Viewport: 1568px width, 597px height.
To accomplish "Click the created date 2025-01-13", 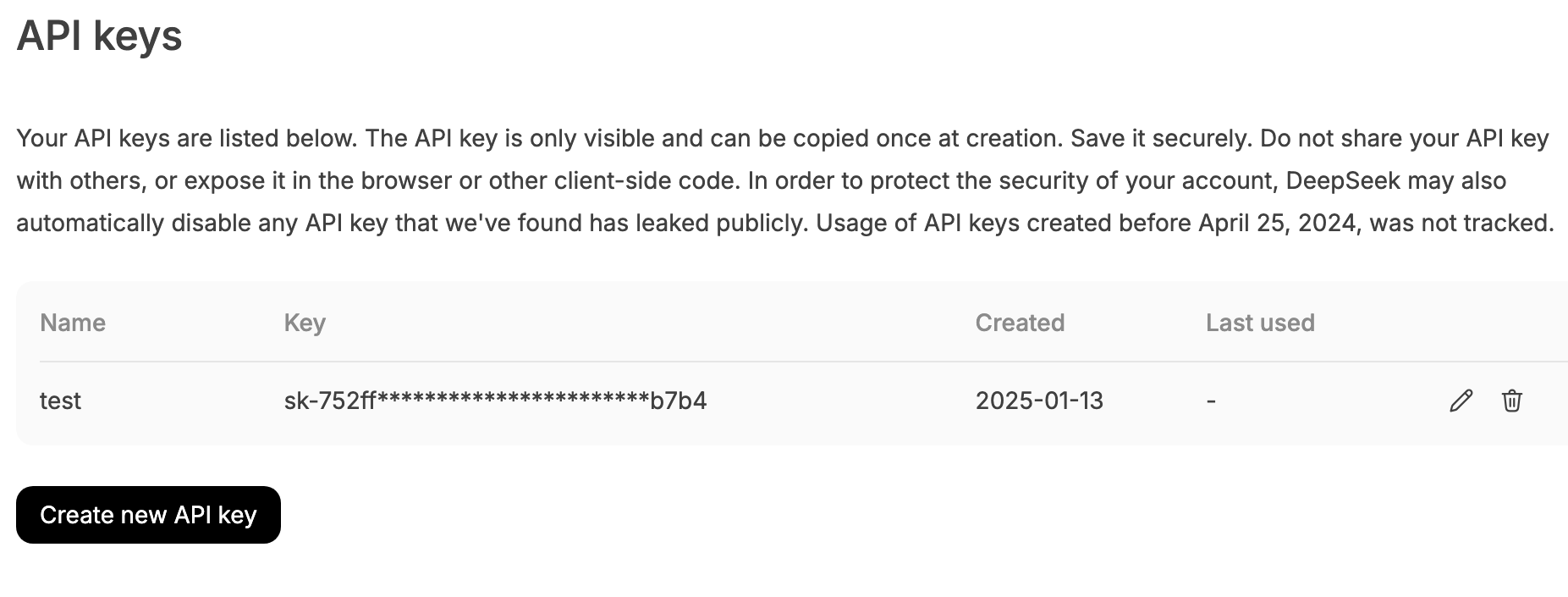I will [x=1039, y=401].
